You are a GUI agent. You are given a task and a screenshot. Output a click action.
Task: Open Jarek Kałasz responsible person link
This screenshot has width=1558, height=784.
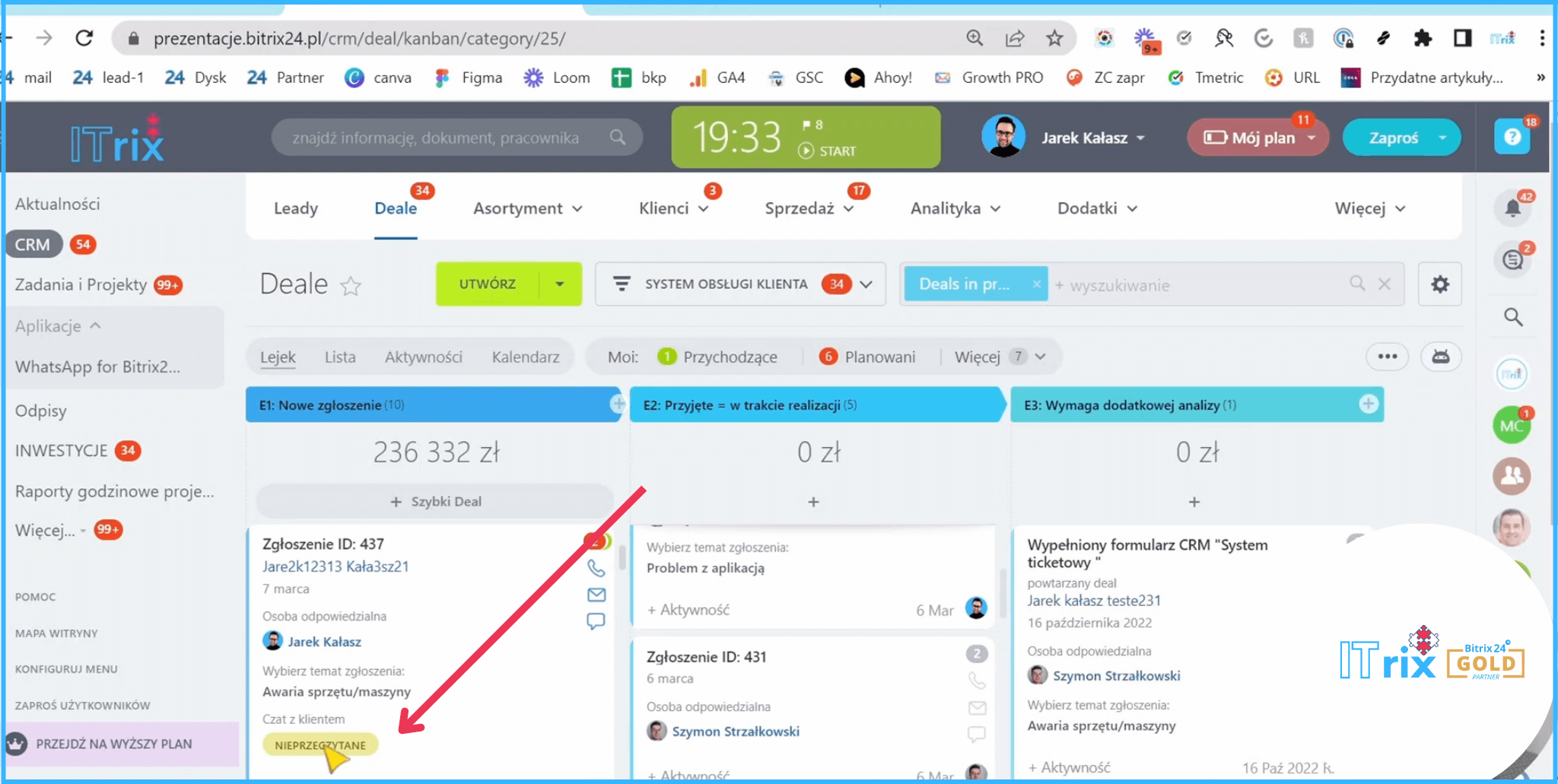tap(324, 642)
